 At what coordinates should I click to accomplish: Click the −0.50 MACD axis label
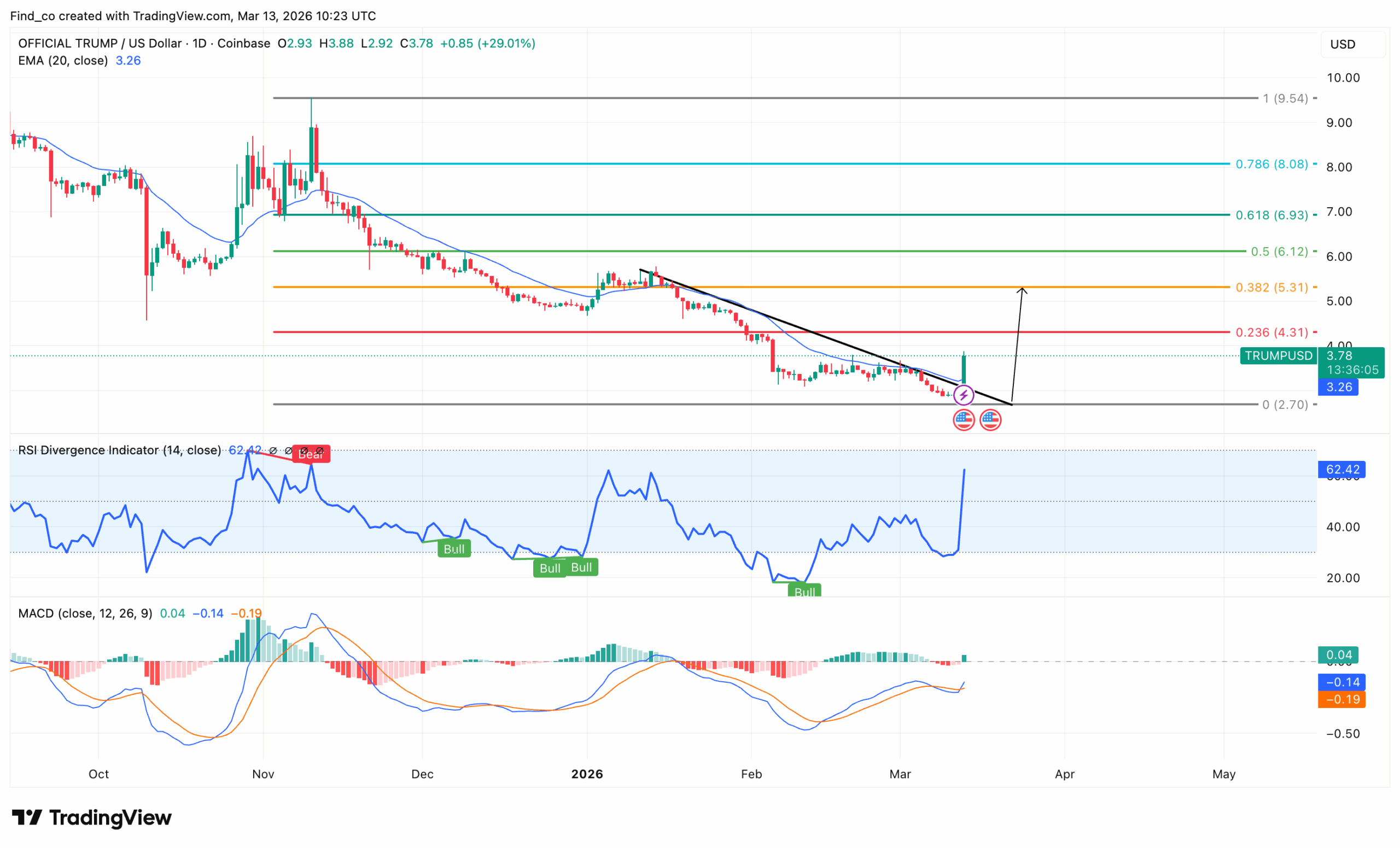(x=1343, y=734)
